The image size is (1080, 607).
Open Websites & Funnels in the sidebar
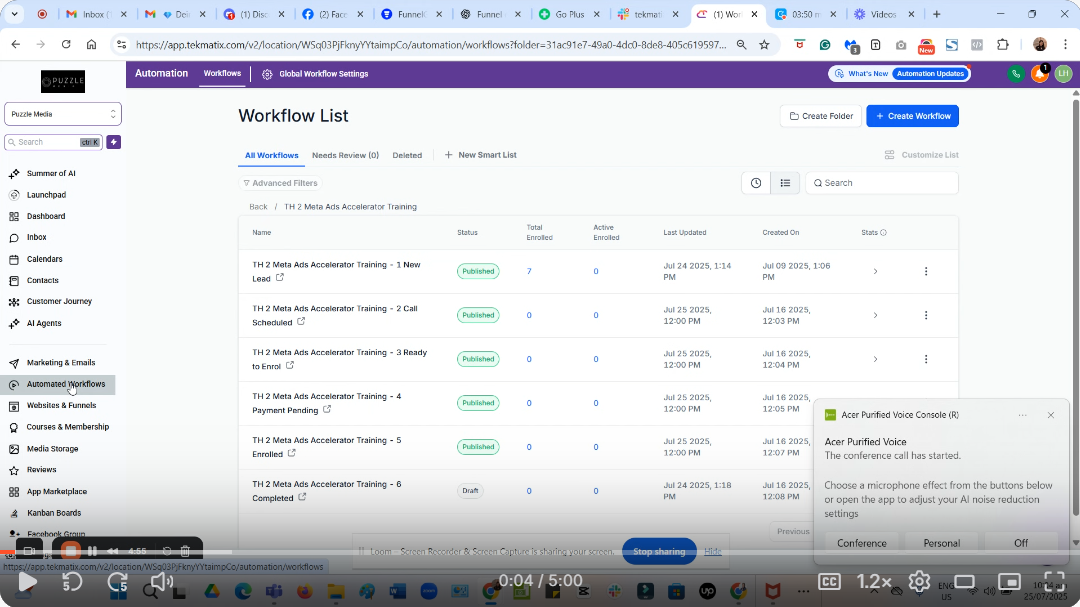click(x=61, y=405)
